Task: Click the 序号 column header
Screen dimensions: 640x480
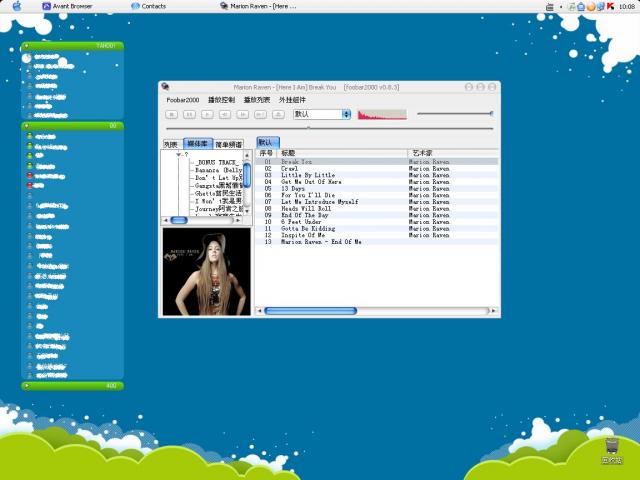Action: [266, 153]
